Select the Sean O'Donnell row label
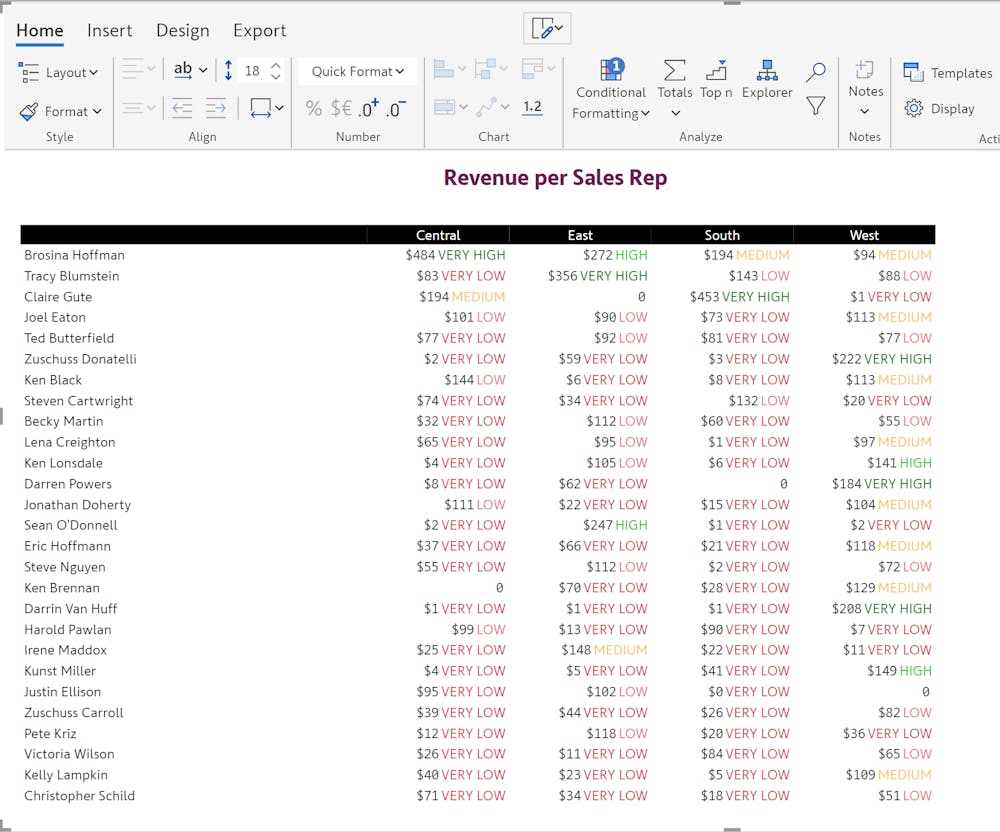Screen dimensions: 1000x832 (x=71, y=525)
